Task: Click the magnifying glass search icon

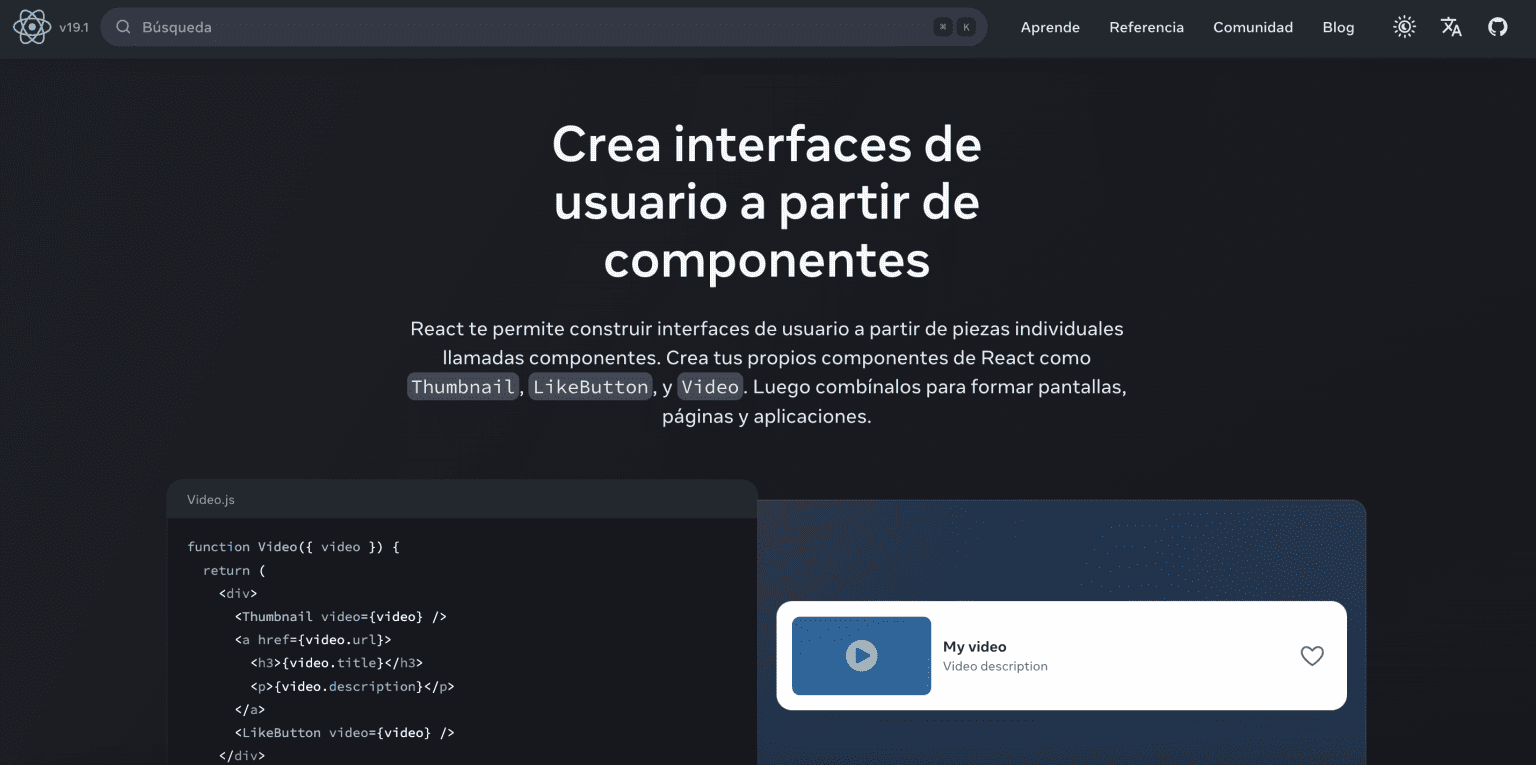Action: point(124,27)
